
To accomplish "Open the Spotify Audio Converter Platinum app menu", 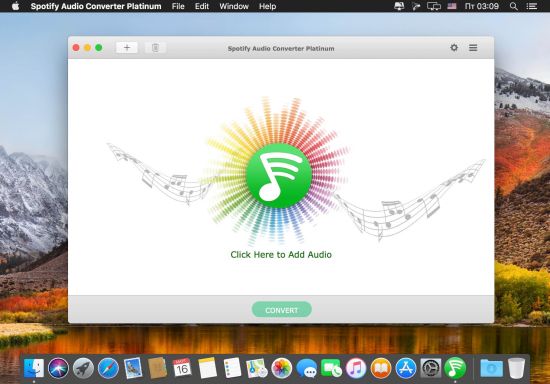I will point(96,6).
